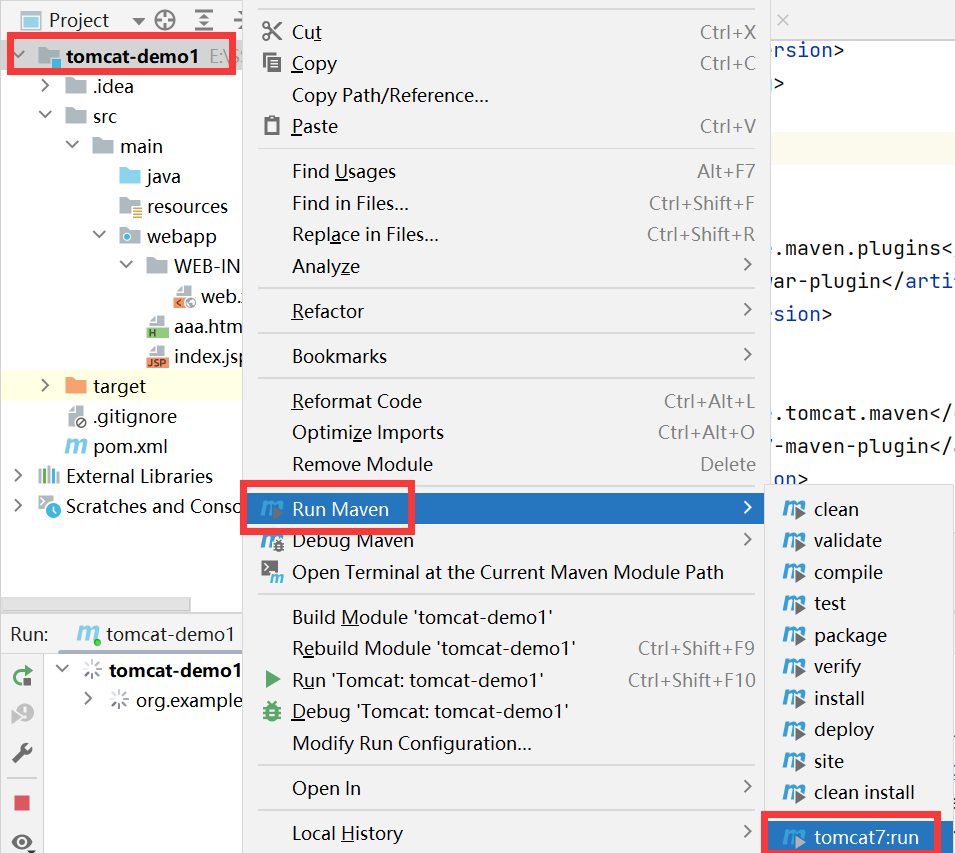Image resolution: width=955 pixels, height=853 pixels.
Task: Open the Project view dropdown arrow
Action: (x=138, y=21)
